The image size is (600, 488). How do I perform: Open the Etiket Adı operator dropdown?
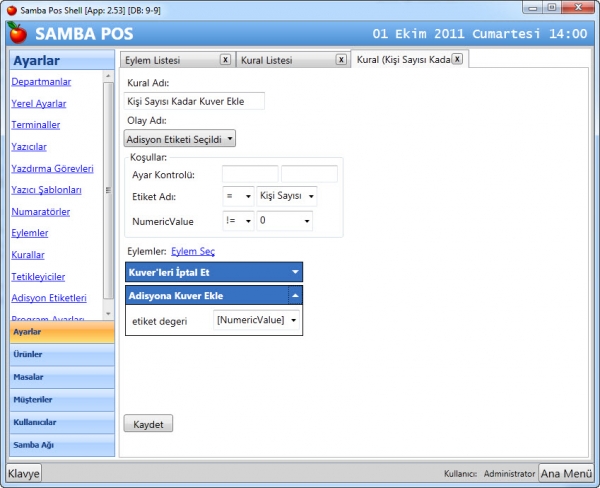[x=238, y=196]
